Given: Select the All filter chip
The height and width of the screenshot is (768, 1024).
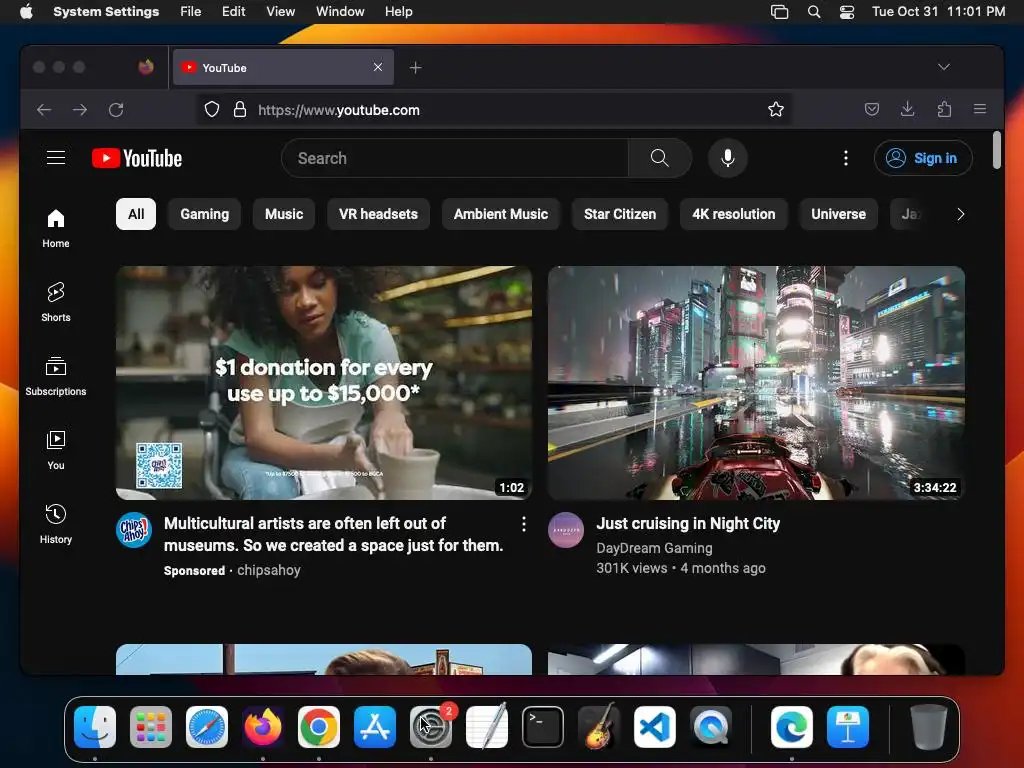Looking at the screenshot, I should pos(136,214).
